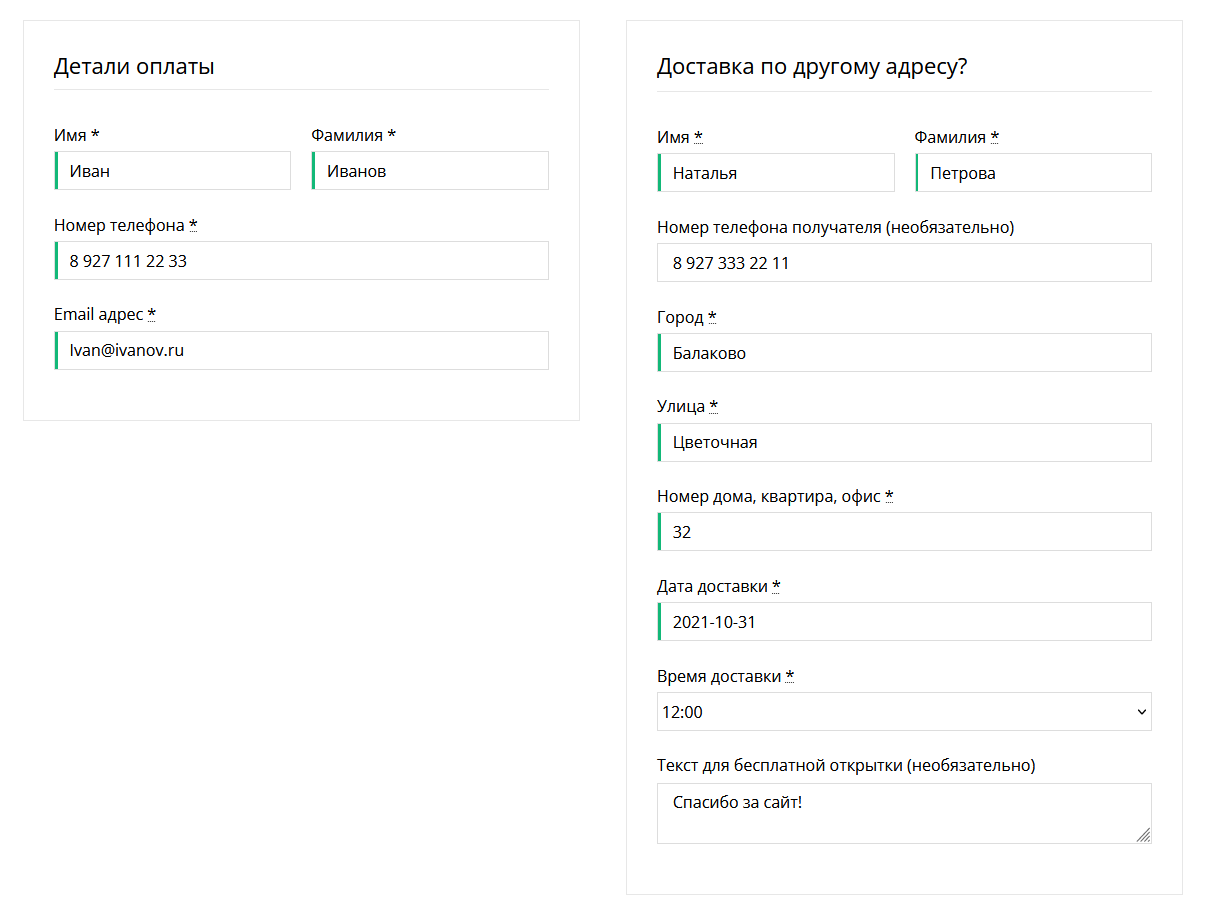Open the delivery time dropdown showing 12:00

pyautogui.click(x=890, y=712)
